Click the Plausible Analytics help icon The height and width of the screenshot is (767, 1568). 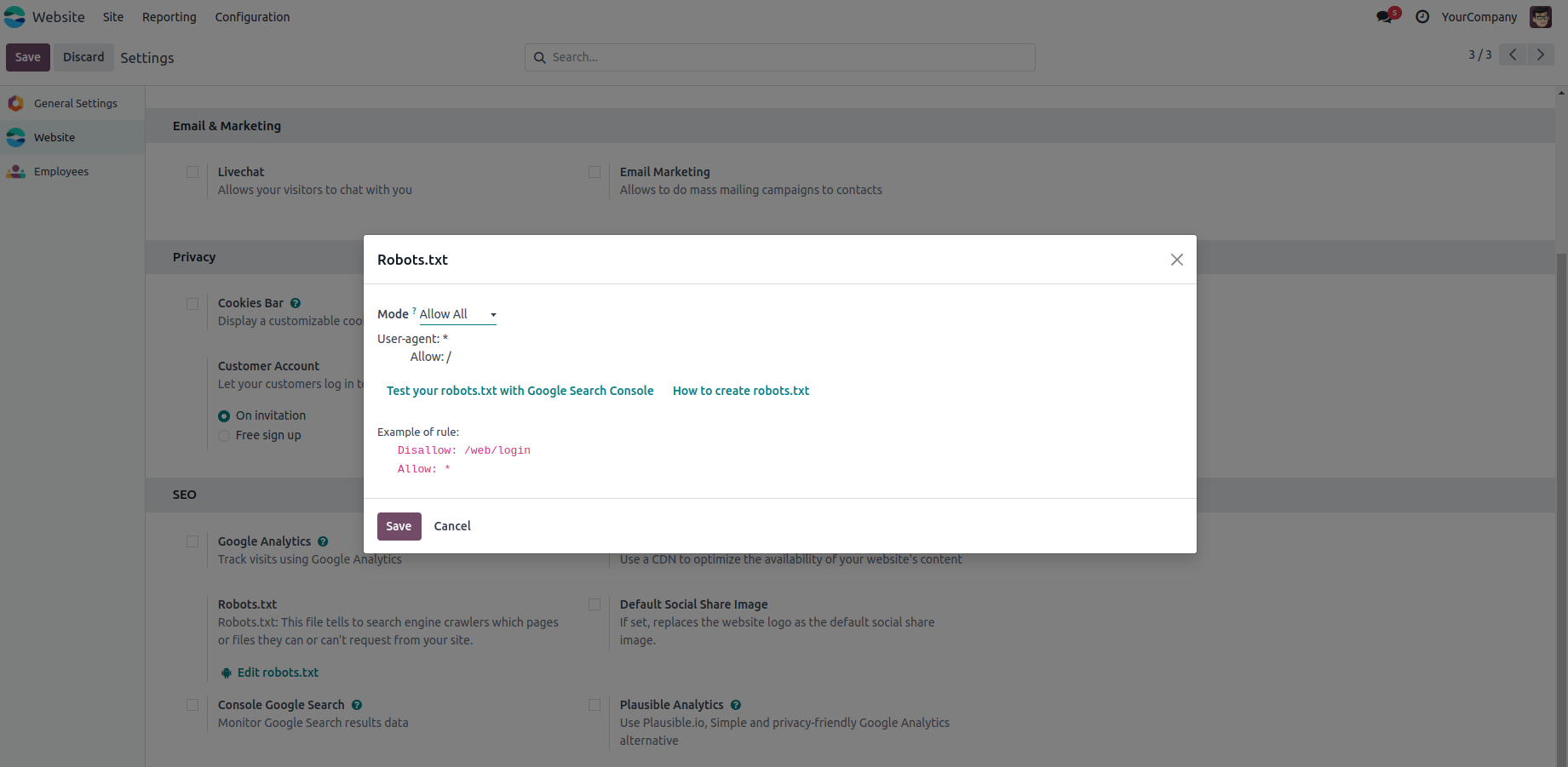point(736,705)
